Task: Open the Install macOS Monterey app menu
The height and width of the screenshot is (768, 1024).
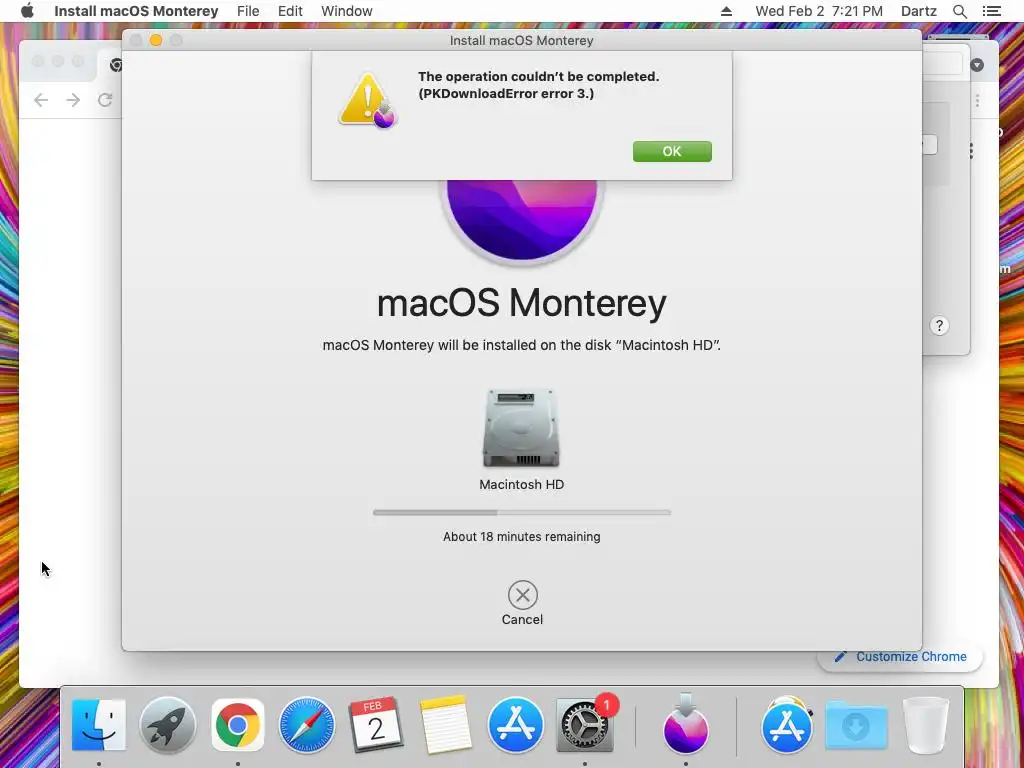Action: (x=136, y=11)
